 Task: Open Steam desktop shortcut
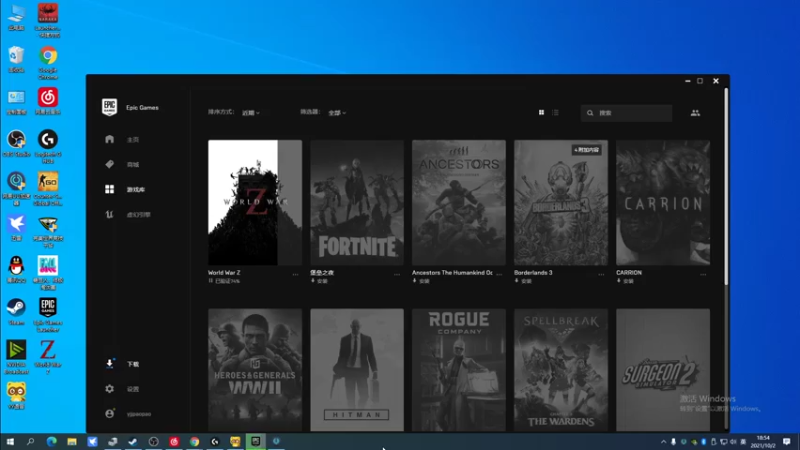tap(16, 312)
